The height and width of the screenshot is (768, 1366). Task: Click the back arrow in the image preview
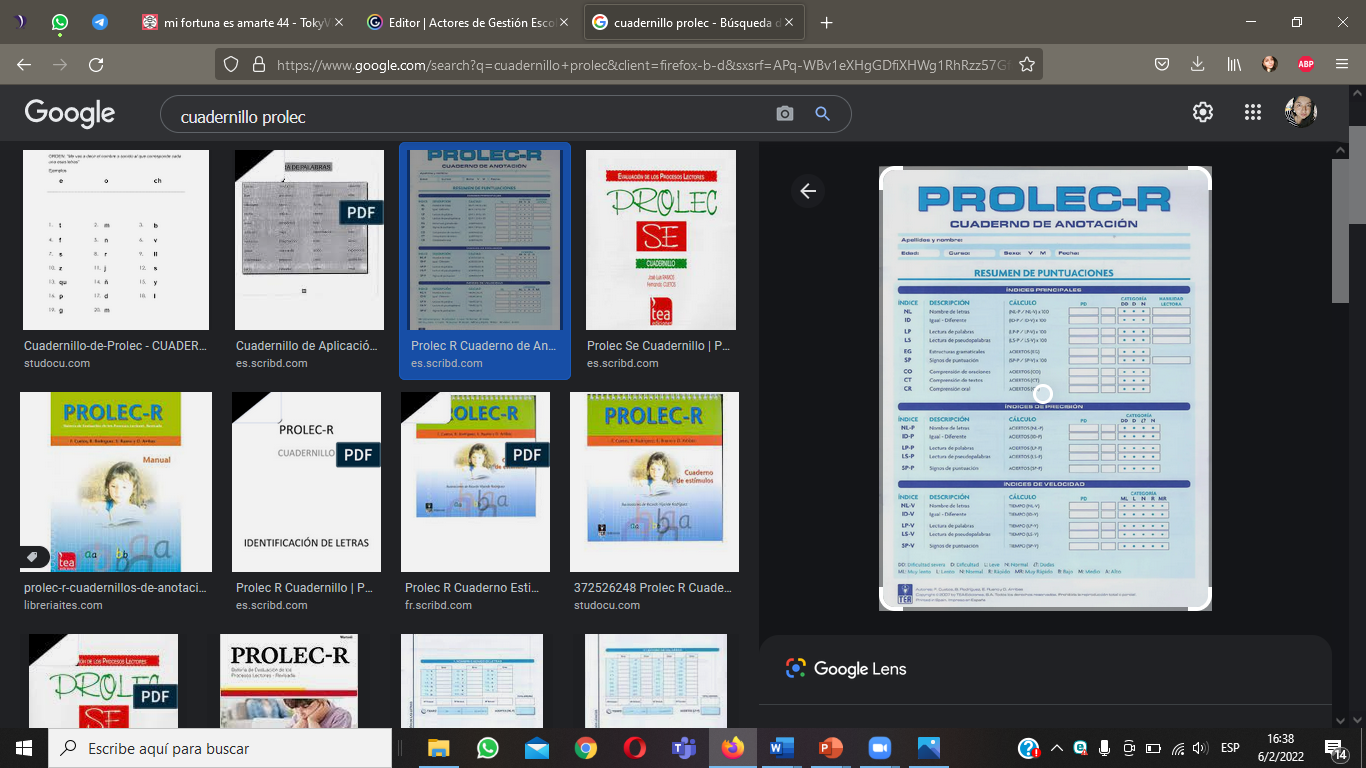[x=807, y=190]
